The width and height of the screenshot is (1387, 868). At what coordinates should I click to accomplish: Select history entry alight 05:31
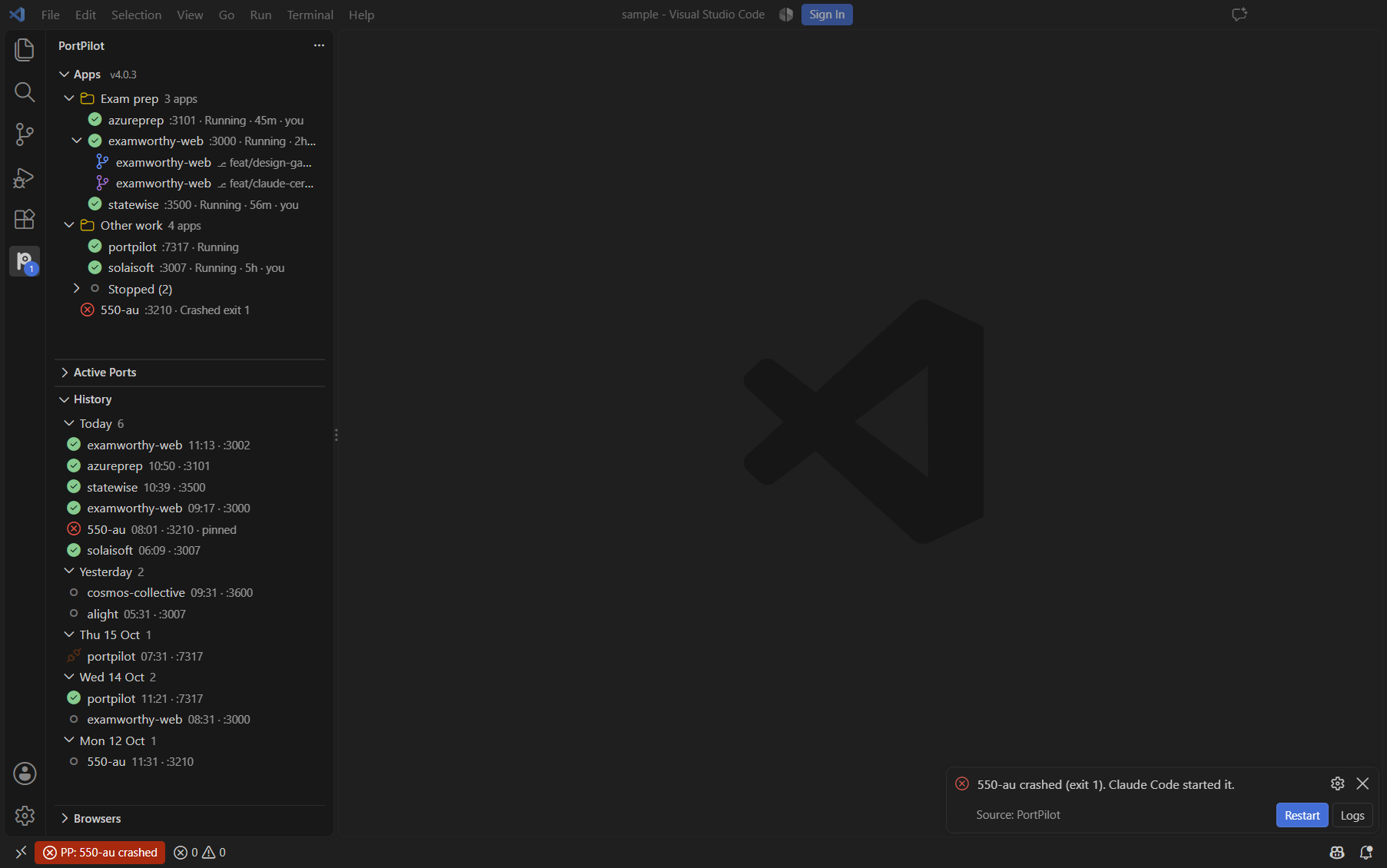189,614
